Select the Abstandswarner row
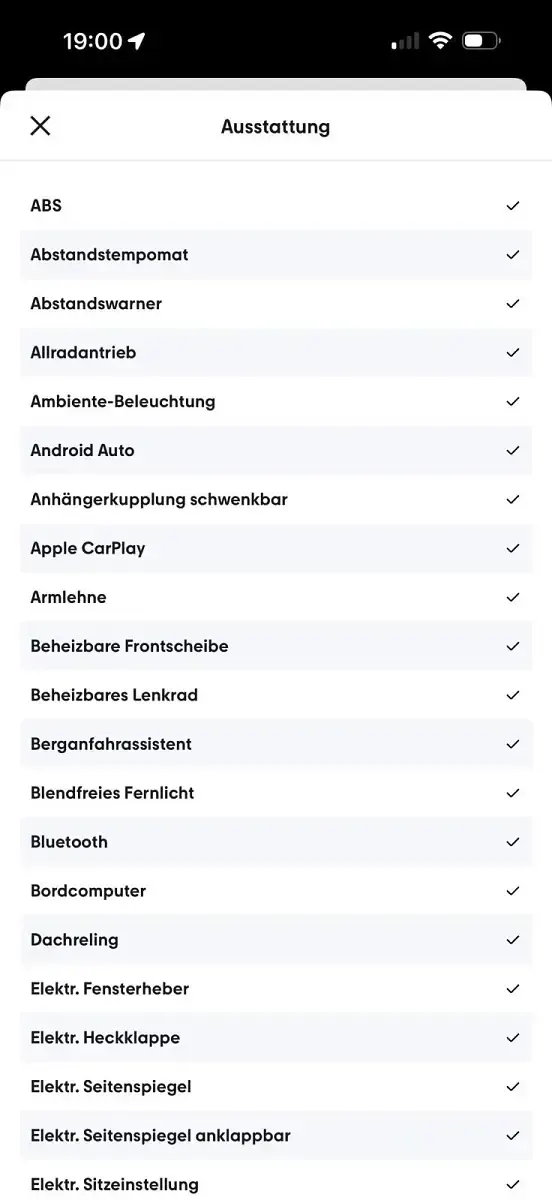The image size is (552, 1200). 276,303
